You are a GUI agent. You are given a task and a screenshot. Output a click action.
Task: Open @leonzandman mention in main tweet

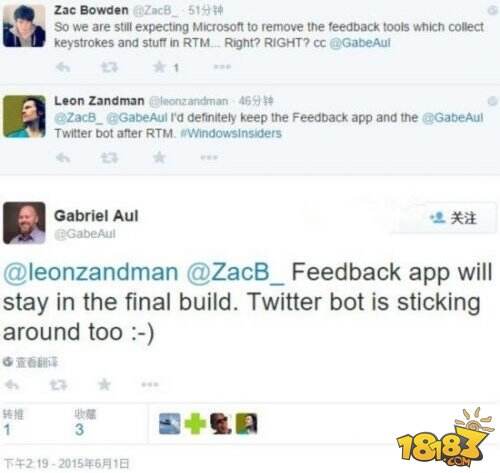tap(91, 272)
